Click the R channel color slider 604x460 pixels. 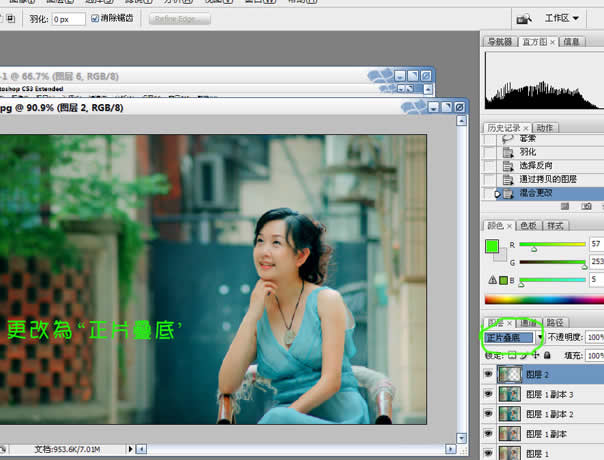552,245
